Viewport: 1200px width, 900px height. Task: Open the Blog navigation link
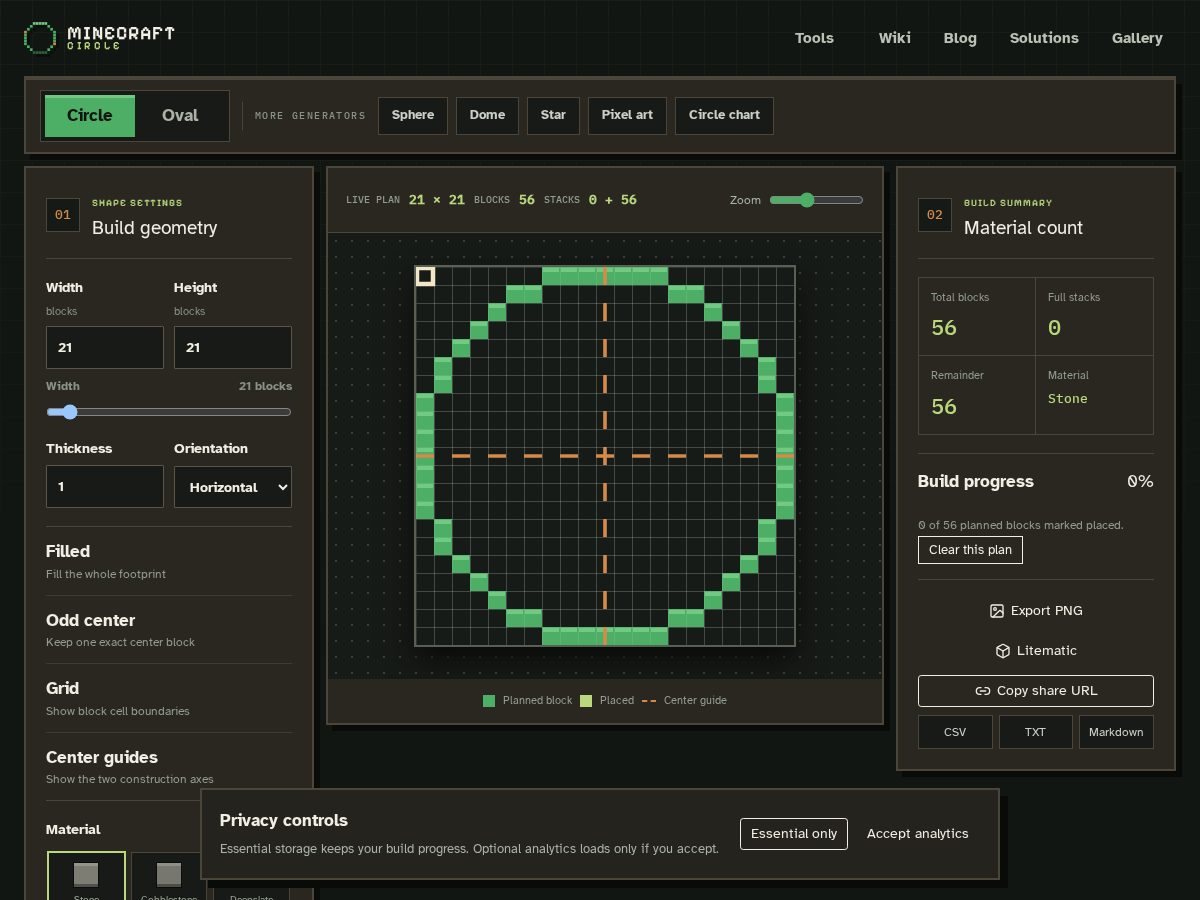click(960, 38)
